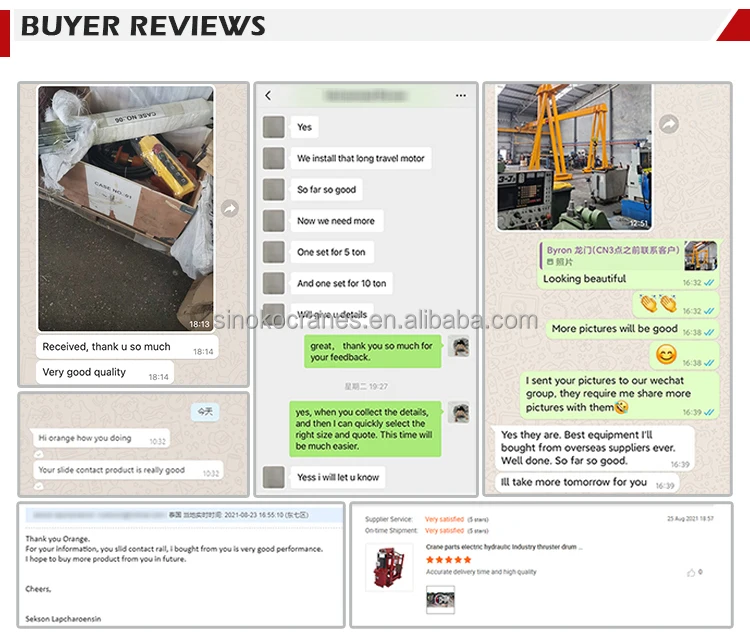This screenshot has height=637, width=750.
Task: Select 'Very good quality' message bubble
Action: pos(105,373)
